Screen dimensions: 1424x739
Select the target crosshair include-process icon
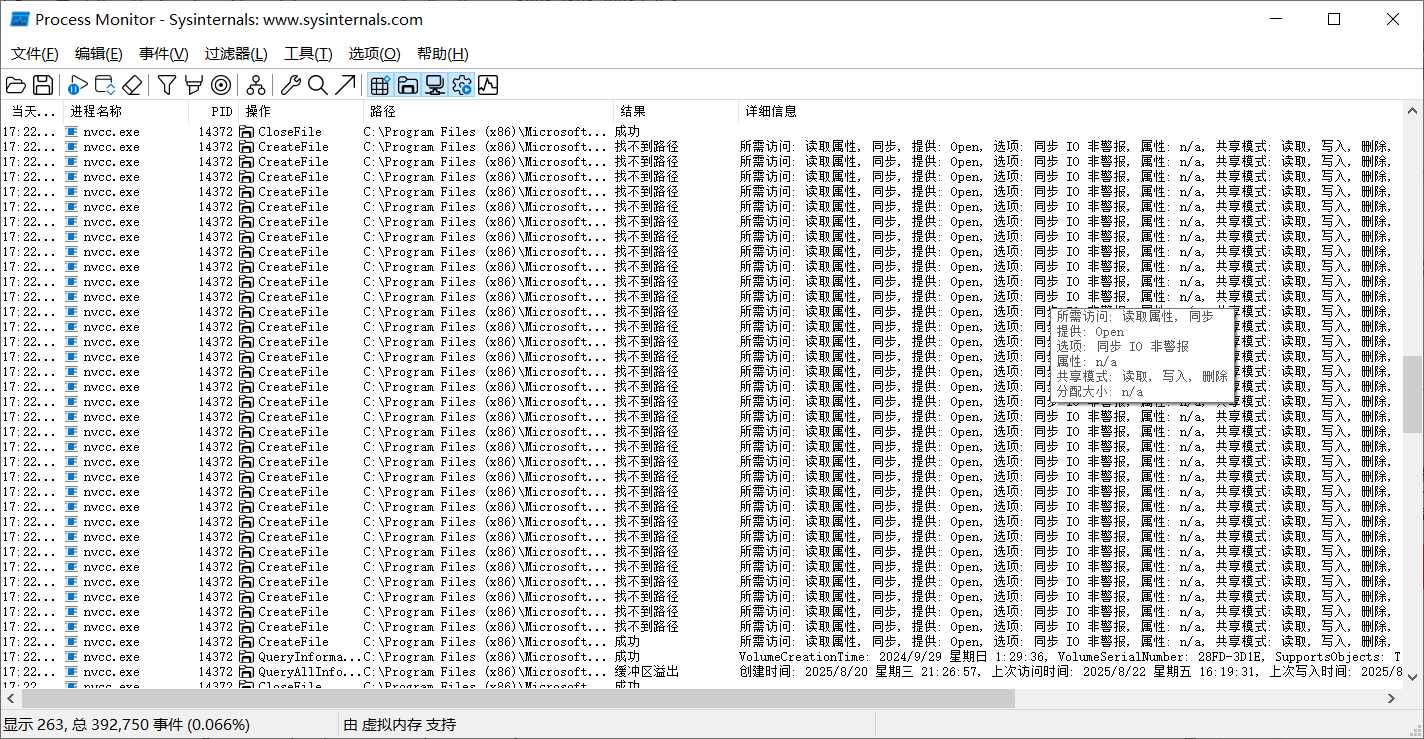point(221,85)
